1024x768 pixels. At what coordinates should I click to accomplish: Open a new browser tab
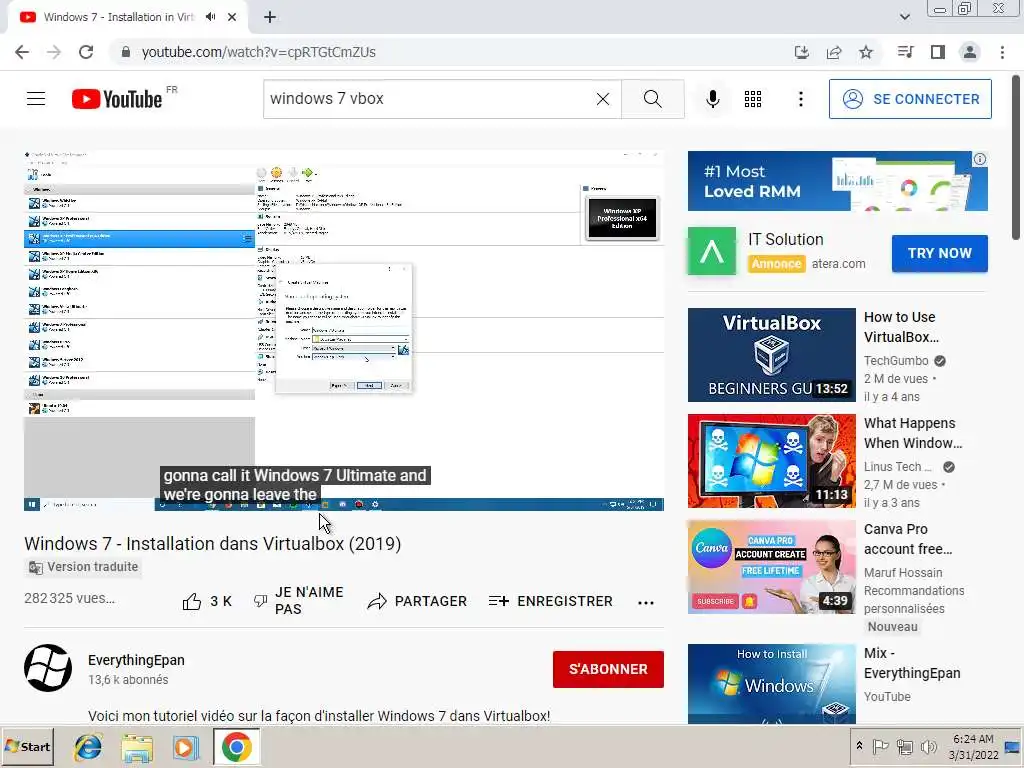point(270,17)
